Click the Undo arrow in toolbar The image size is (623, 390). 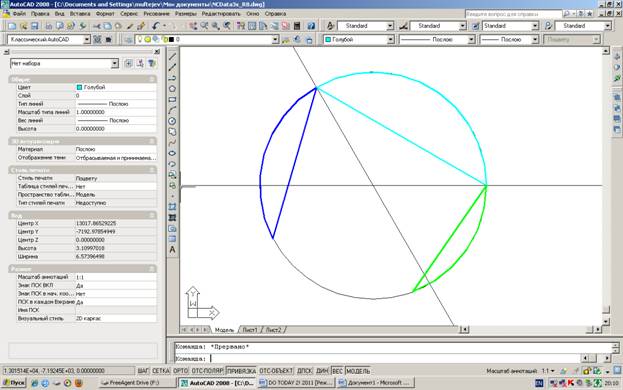pos(155,26)
